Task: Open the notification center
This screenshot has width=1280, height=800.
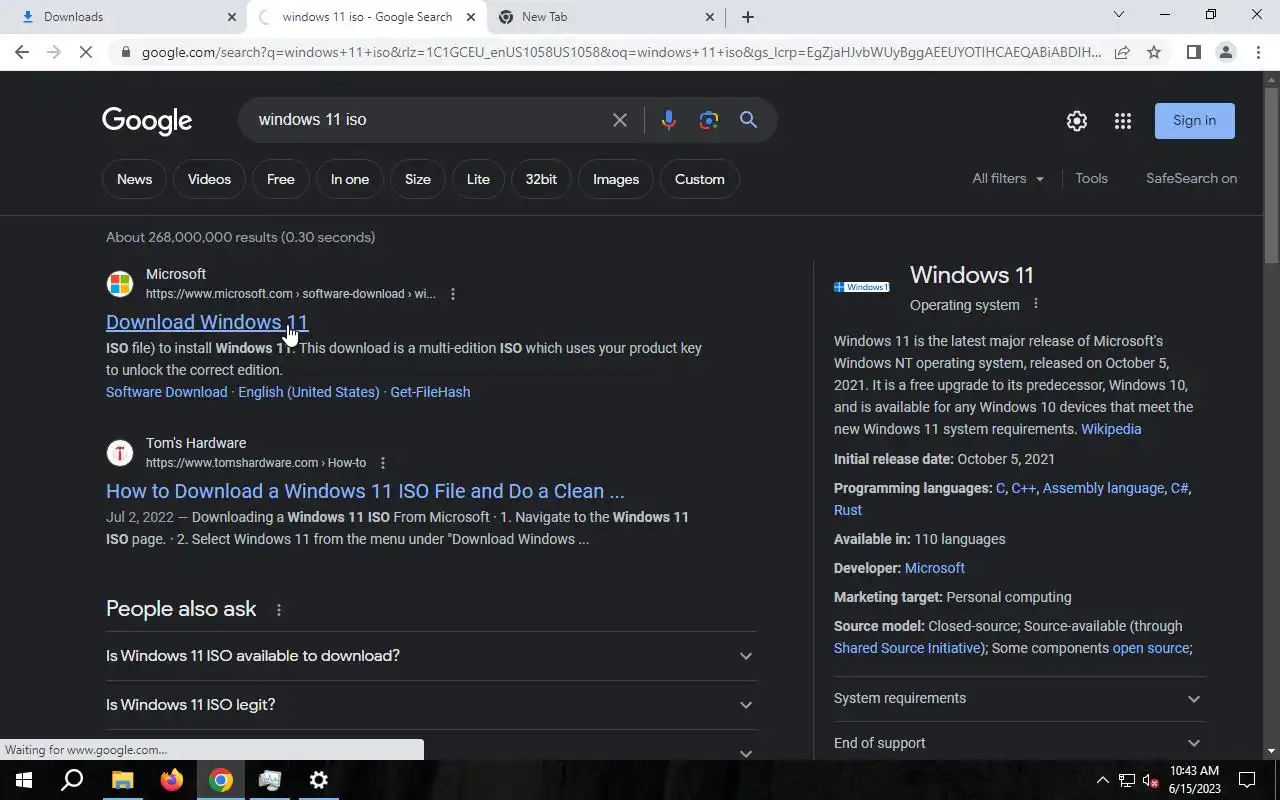Action: (1247, 780)
